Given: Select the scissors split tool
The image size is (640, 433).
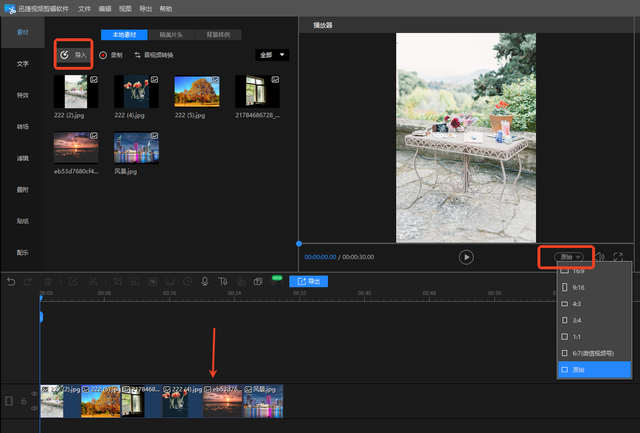Looking at the screenshot, I should coord(93,282).
